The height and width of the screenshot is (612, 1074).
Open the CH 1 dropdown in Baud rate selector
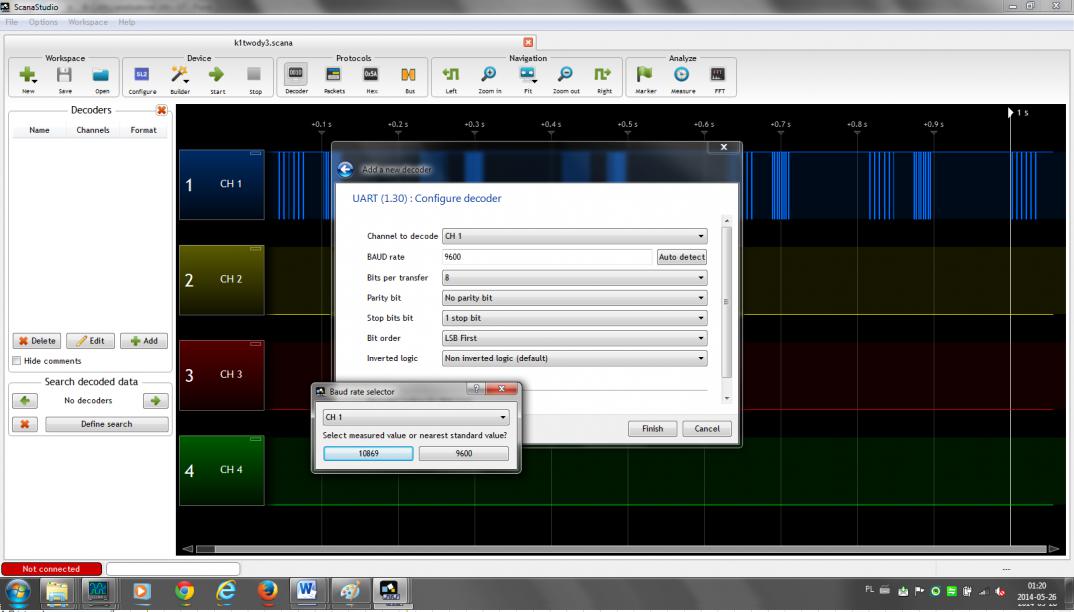click(x=416, y=417)
